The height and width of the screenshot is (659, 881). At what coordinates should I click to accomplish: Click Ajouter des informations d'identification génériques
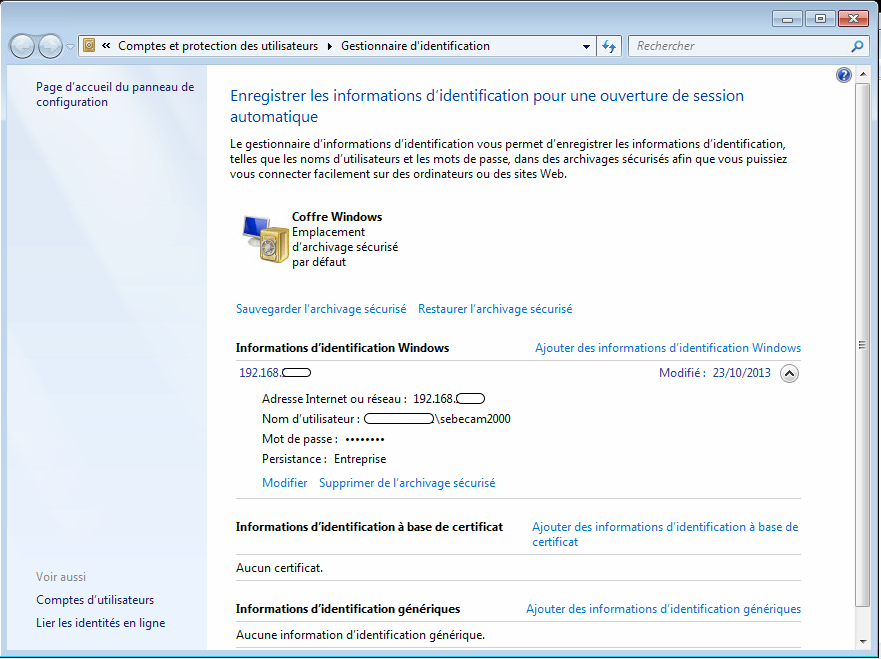664,609
